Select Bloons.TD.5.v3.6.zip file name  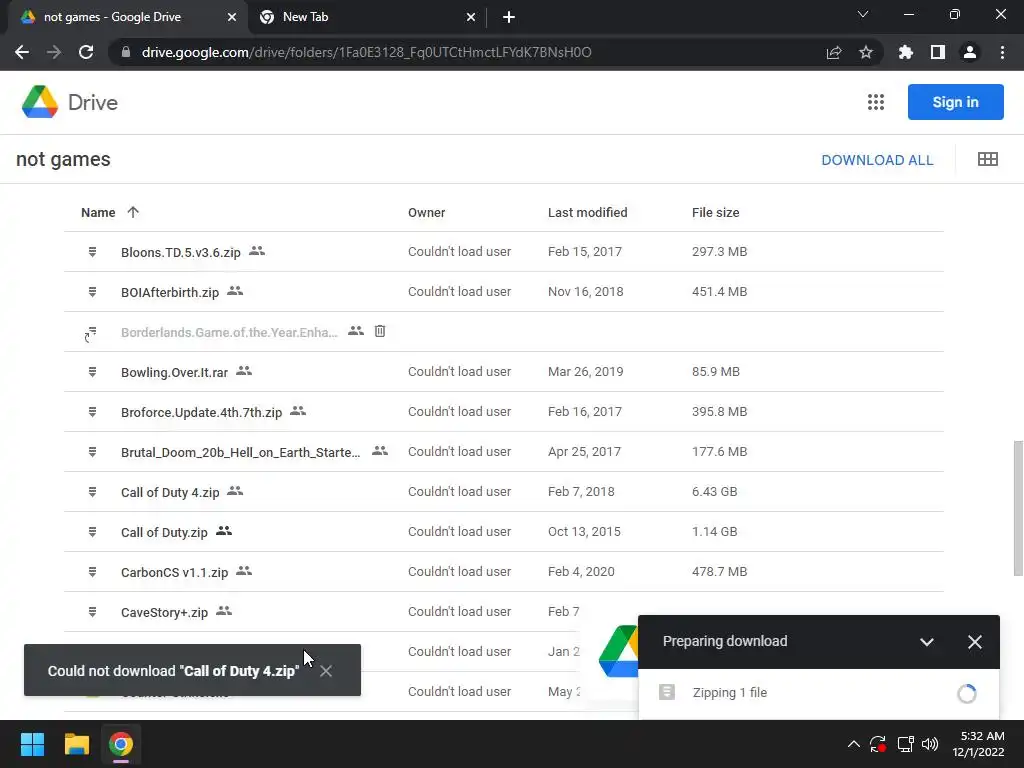tap(181, 252)
